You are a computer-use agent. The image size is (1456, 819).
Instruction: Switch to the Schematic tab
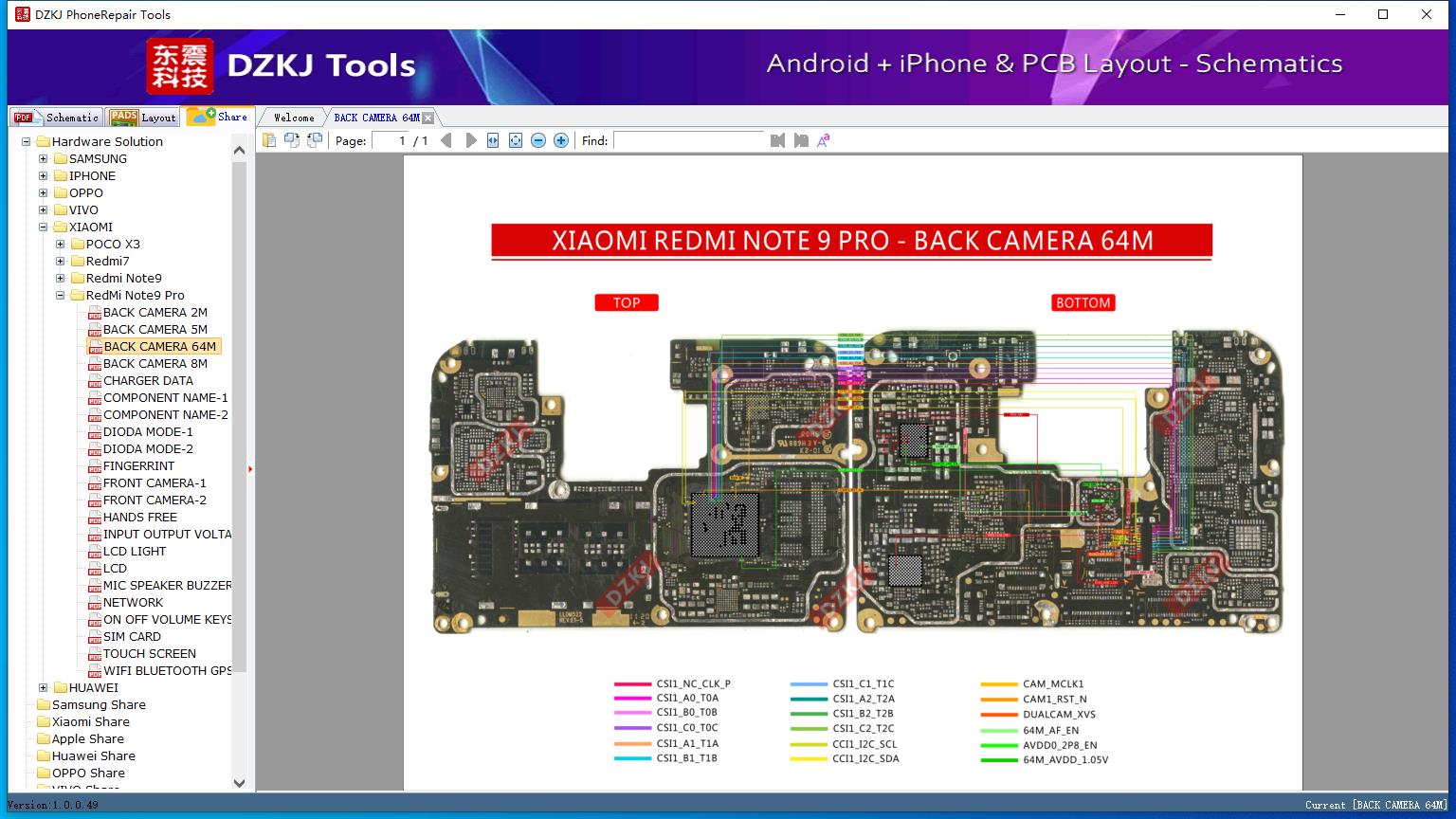click(x=56, y=117)
